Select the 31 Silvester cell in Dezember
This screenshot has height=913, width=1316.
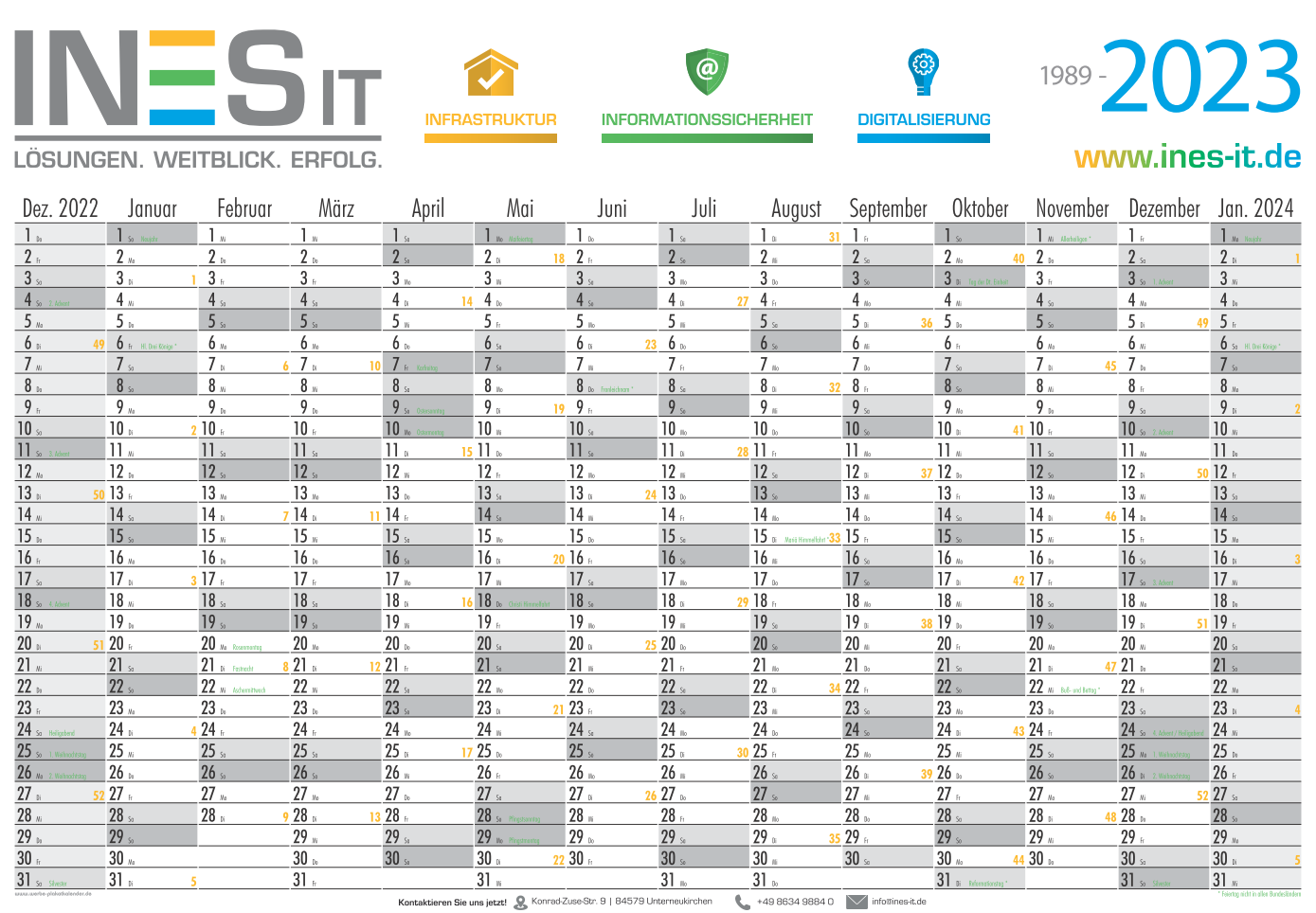coord(1164,880)
